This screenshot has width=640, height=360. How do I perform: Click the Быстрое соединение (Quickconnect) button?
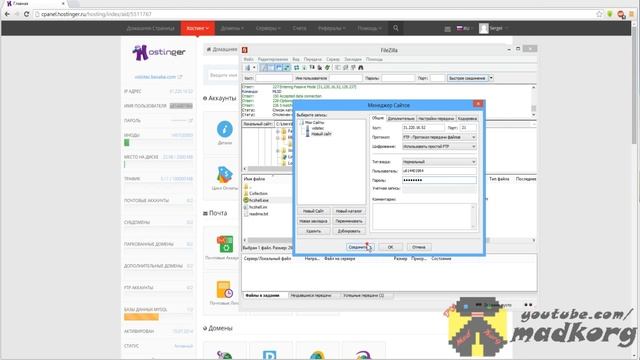[x=467, y=78]
